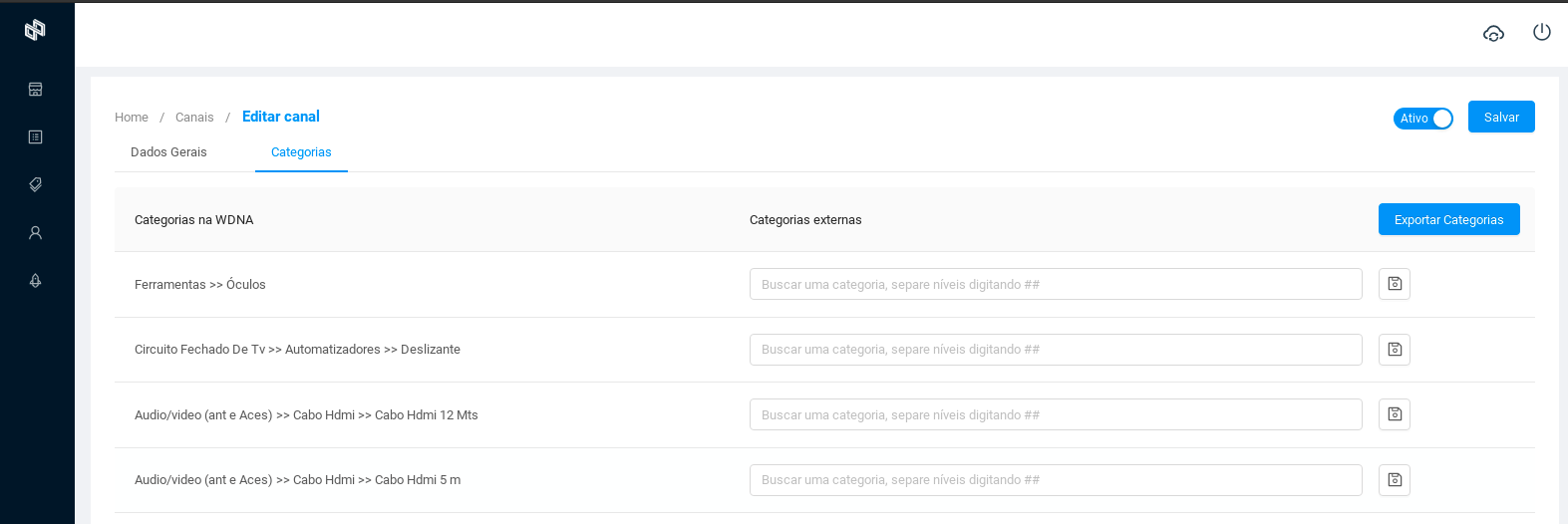The width and height of the screenshot is (1568, 524).
Task: Toggle the Ativo switch
Action: pyautogui.click(x=1423, y=119)
